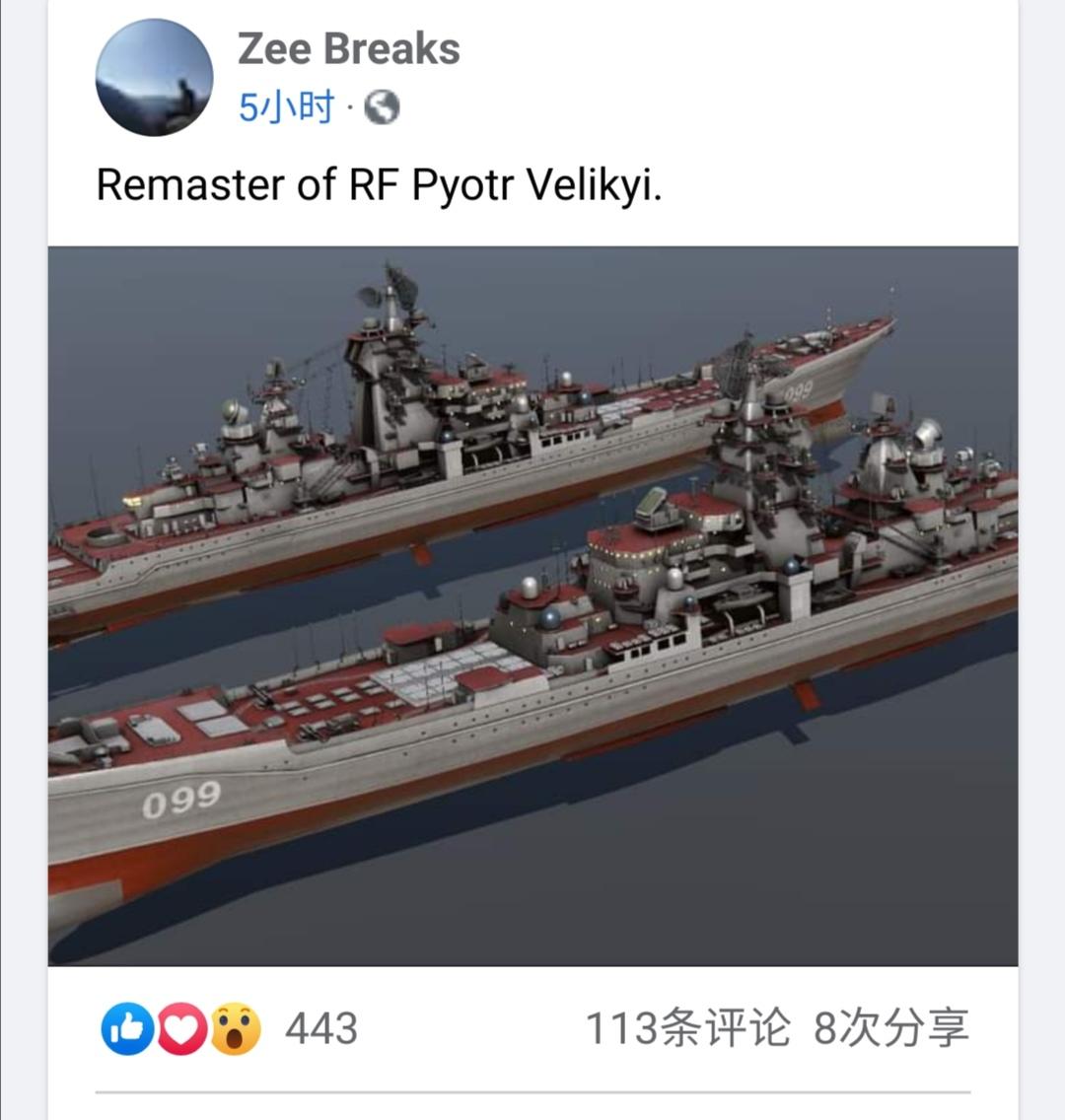
Task: Open the 5小时 post timestamp
Action: [286, 107]
